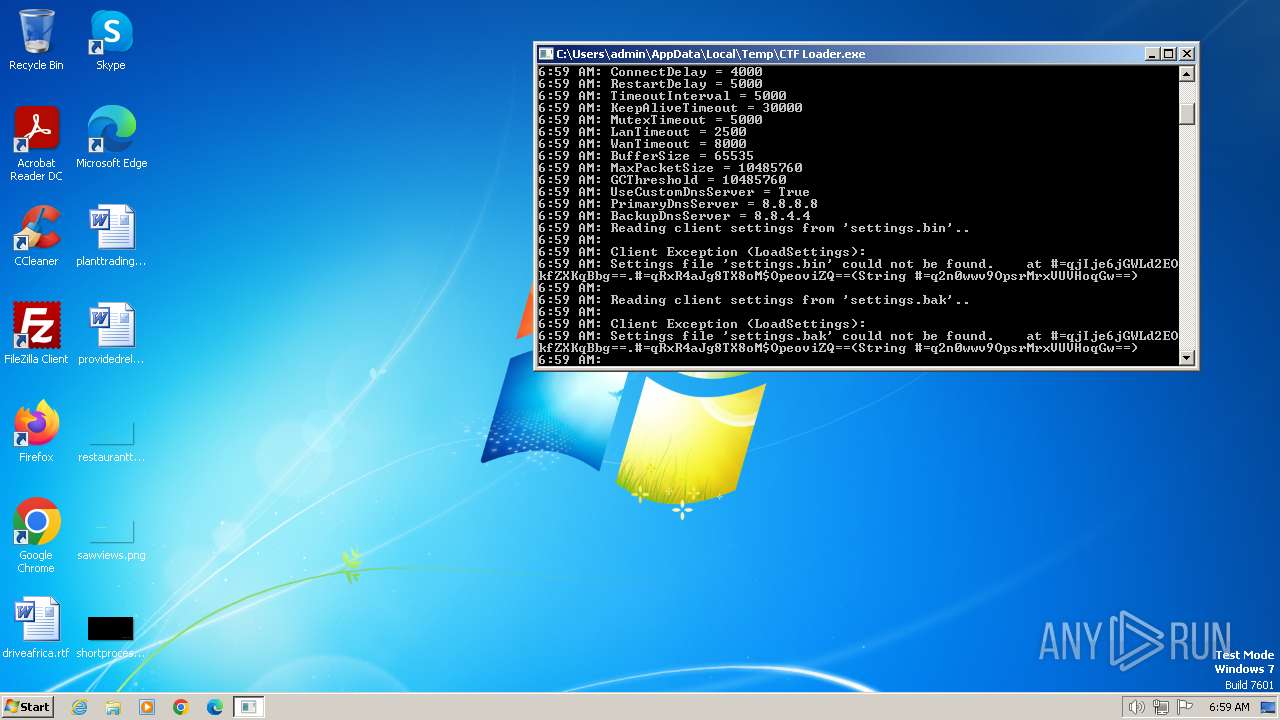Click the 'PrimaryDnsServer = 8.8.8.8' line
Viewport: 1280px width, 720px height.
(678, 204)
